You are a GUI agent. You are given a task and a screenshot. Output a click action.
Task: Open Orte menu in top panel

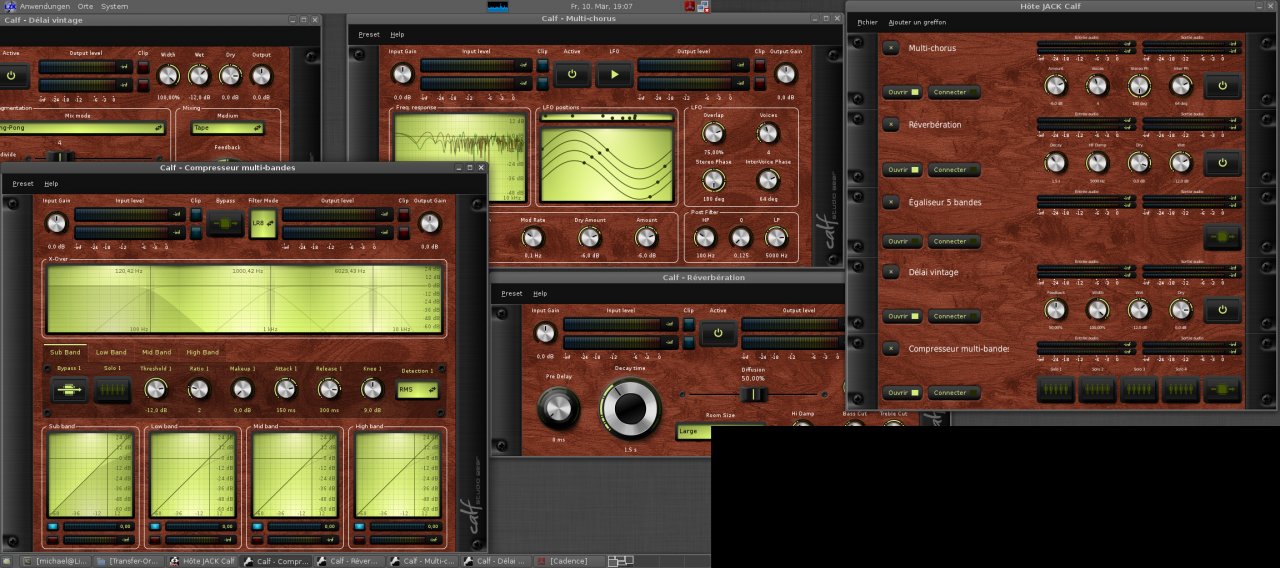coord(85,6)
